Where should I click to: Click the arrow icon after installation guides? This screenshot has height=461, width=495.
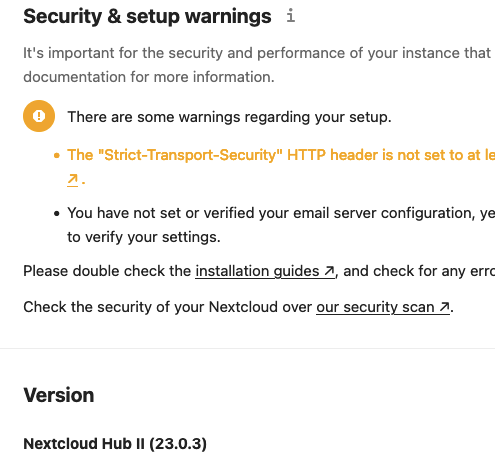click(x=329, y=271)
